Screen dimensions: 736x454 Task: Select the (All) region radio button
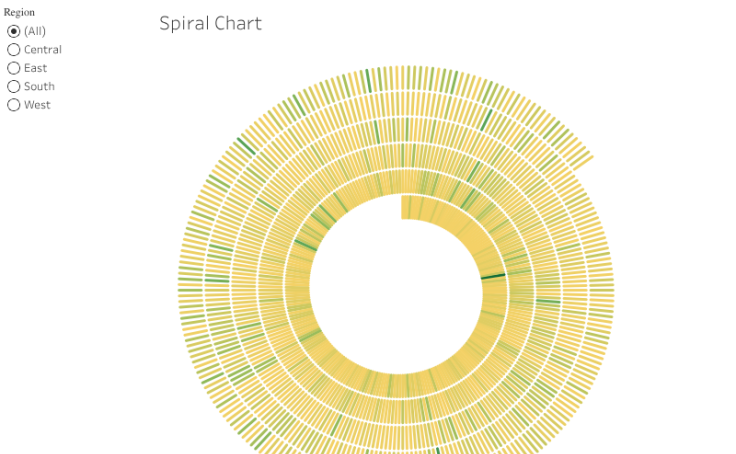click(14, 31)
